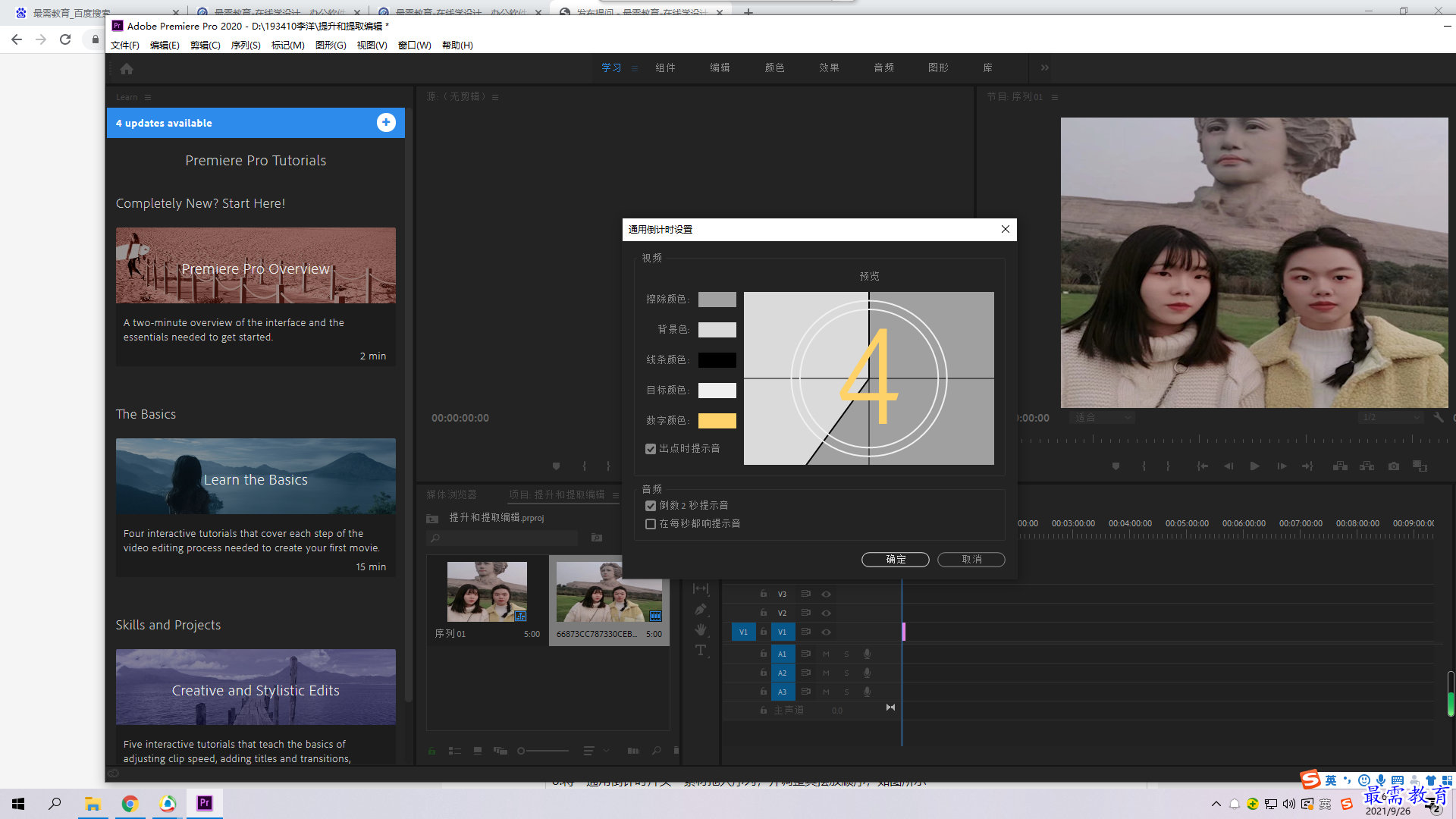Switch to the 媒体浏览器 tab
The image size is (1456, 819).
click(452, 494)
